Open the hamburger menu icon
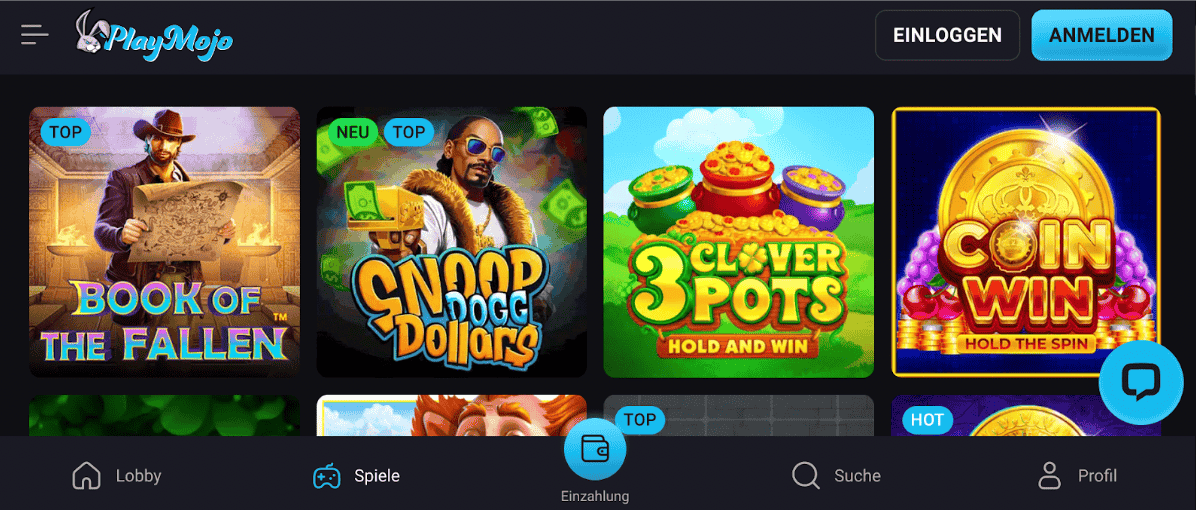 coord(35,35)
